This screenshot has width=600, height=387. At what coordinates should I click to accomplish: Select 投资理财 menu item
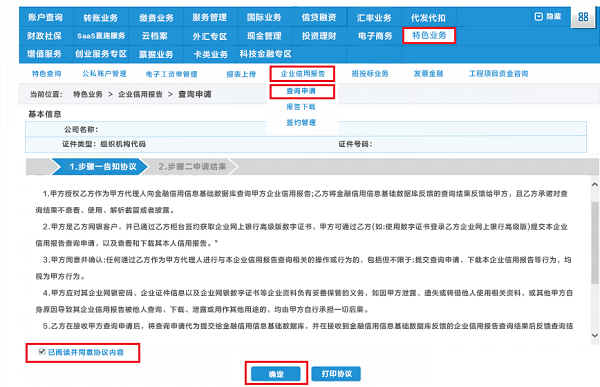click(319, 36)
